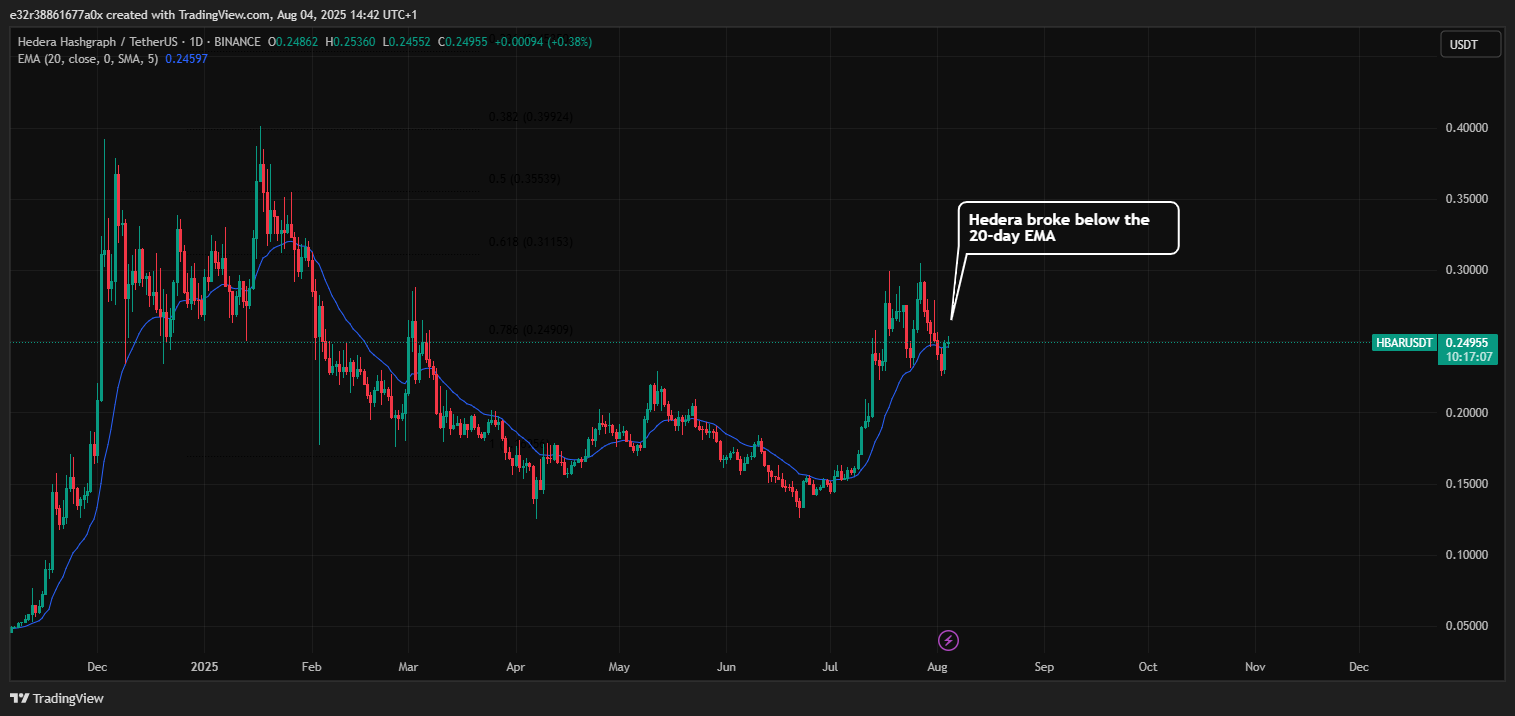Click the 2025 label on time axis
Image resolution: width=1515 pixels, height=716 pixels.
click(204, 666)
